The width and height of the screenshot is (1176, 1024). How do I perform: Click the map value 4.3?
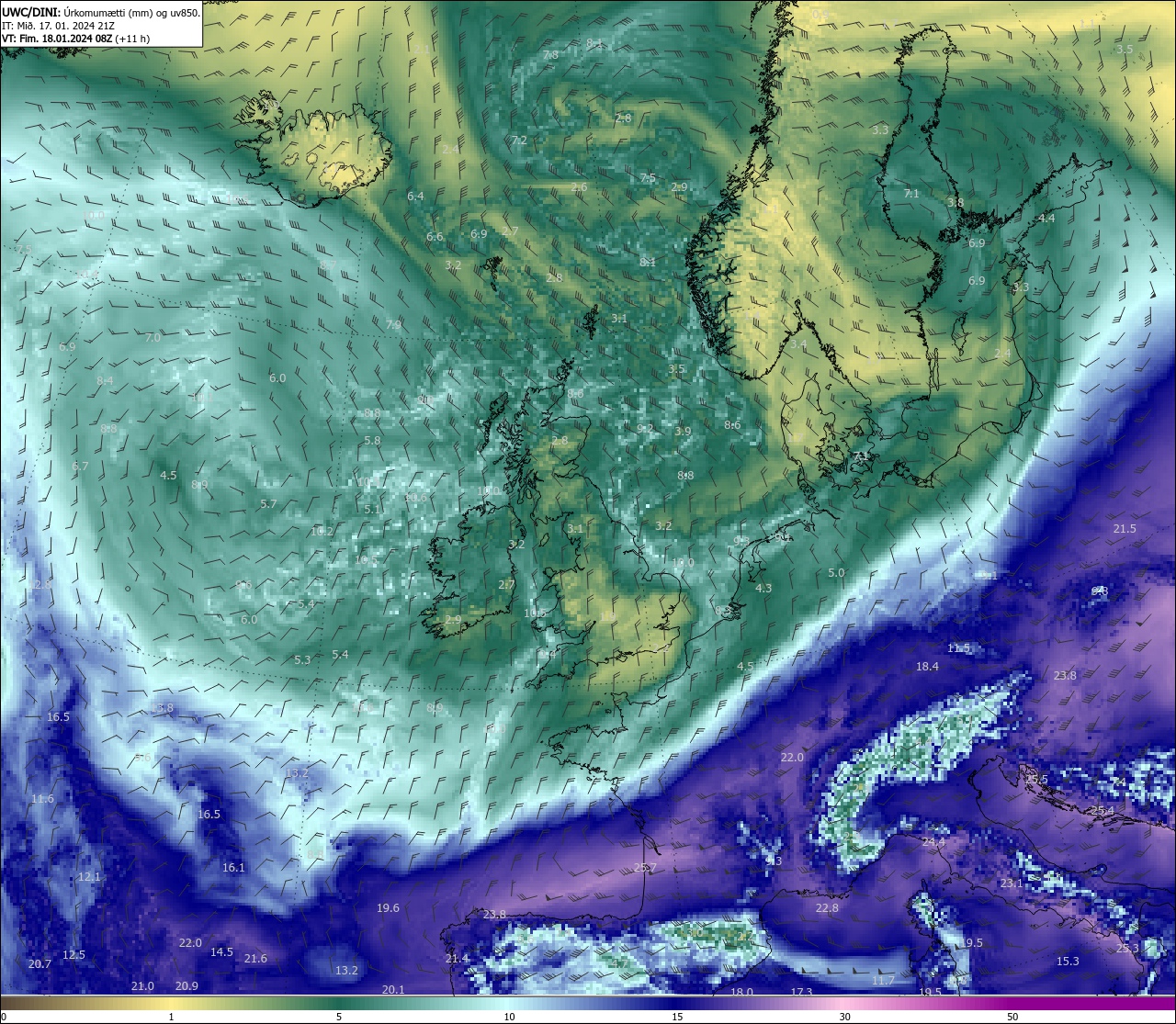763,588
